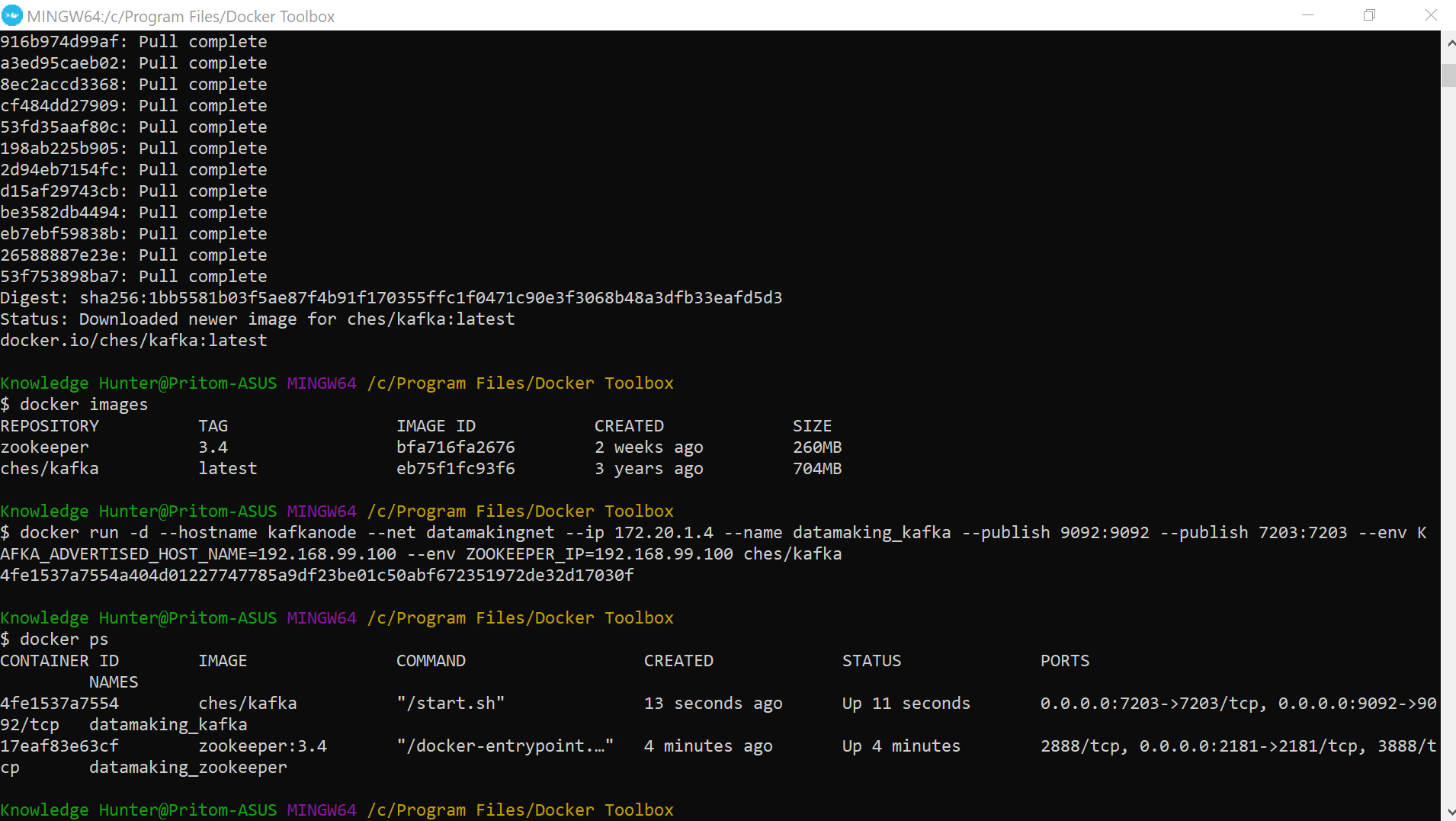Click the PORTS column header
This screenshot has height=821, width=1456.
(x=1065, y=661)
